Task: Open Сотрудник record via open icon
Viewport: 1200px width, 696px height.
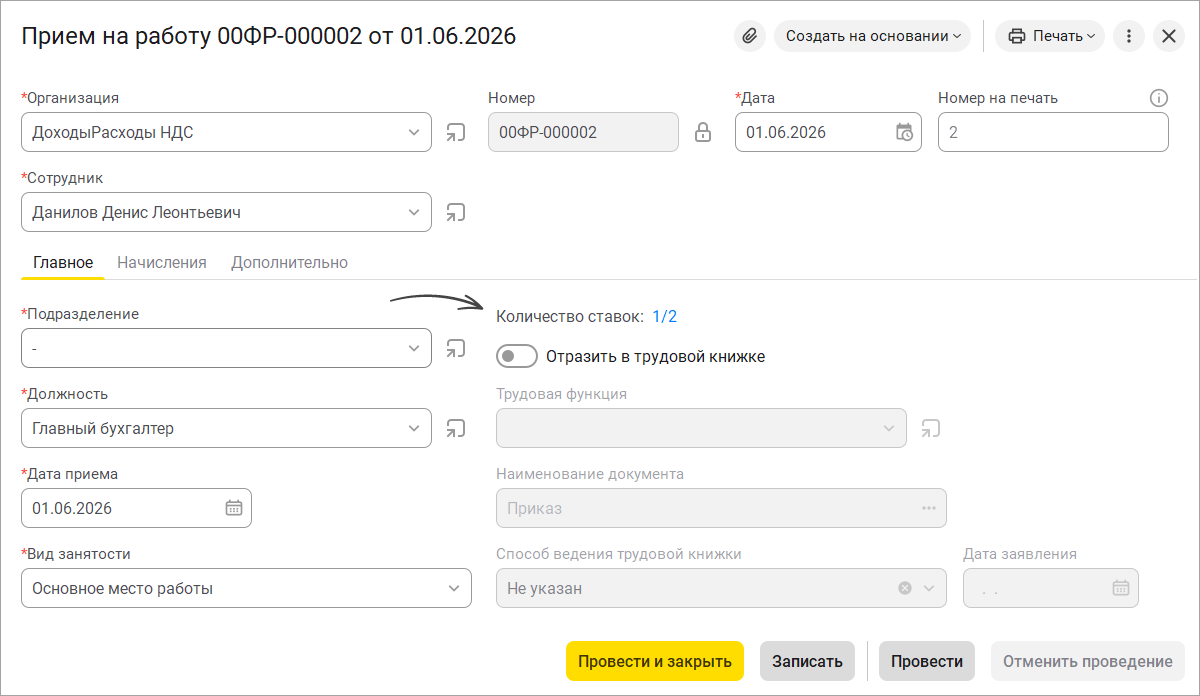Action: [x=456, y=212]
